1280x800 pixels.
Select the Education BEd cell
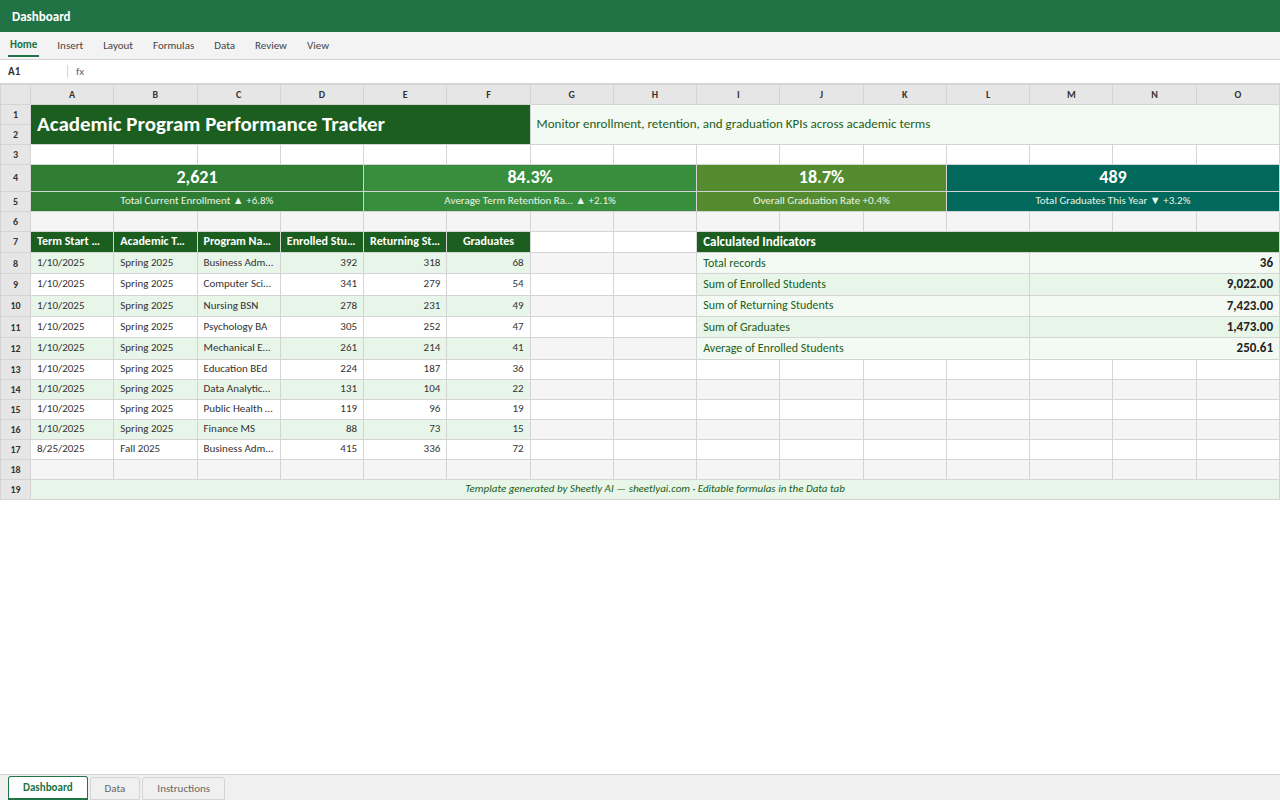(239, 369)
